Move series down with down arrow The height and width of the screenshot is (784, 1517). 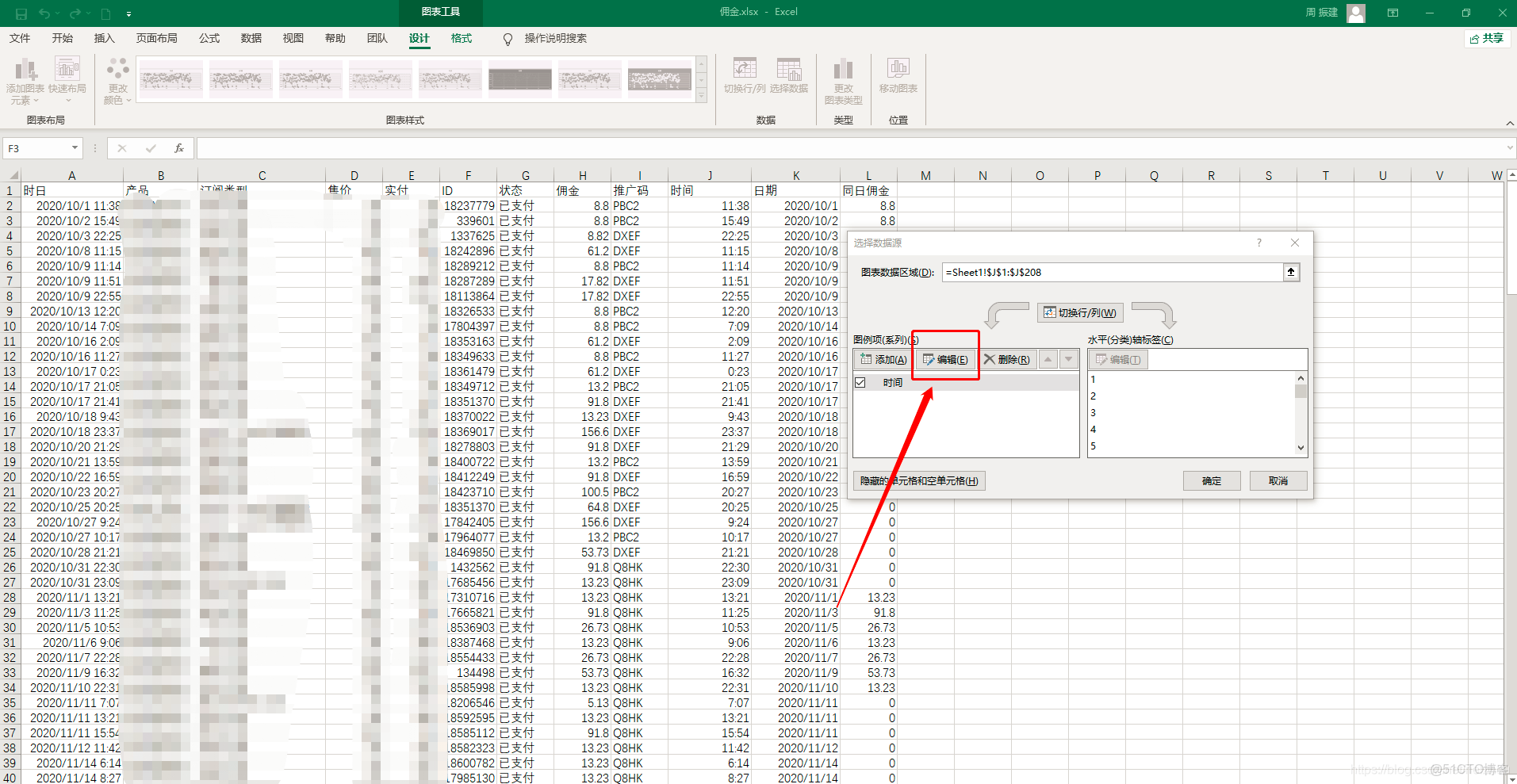tap(1069, 360)
